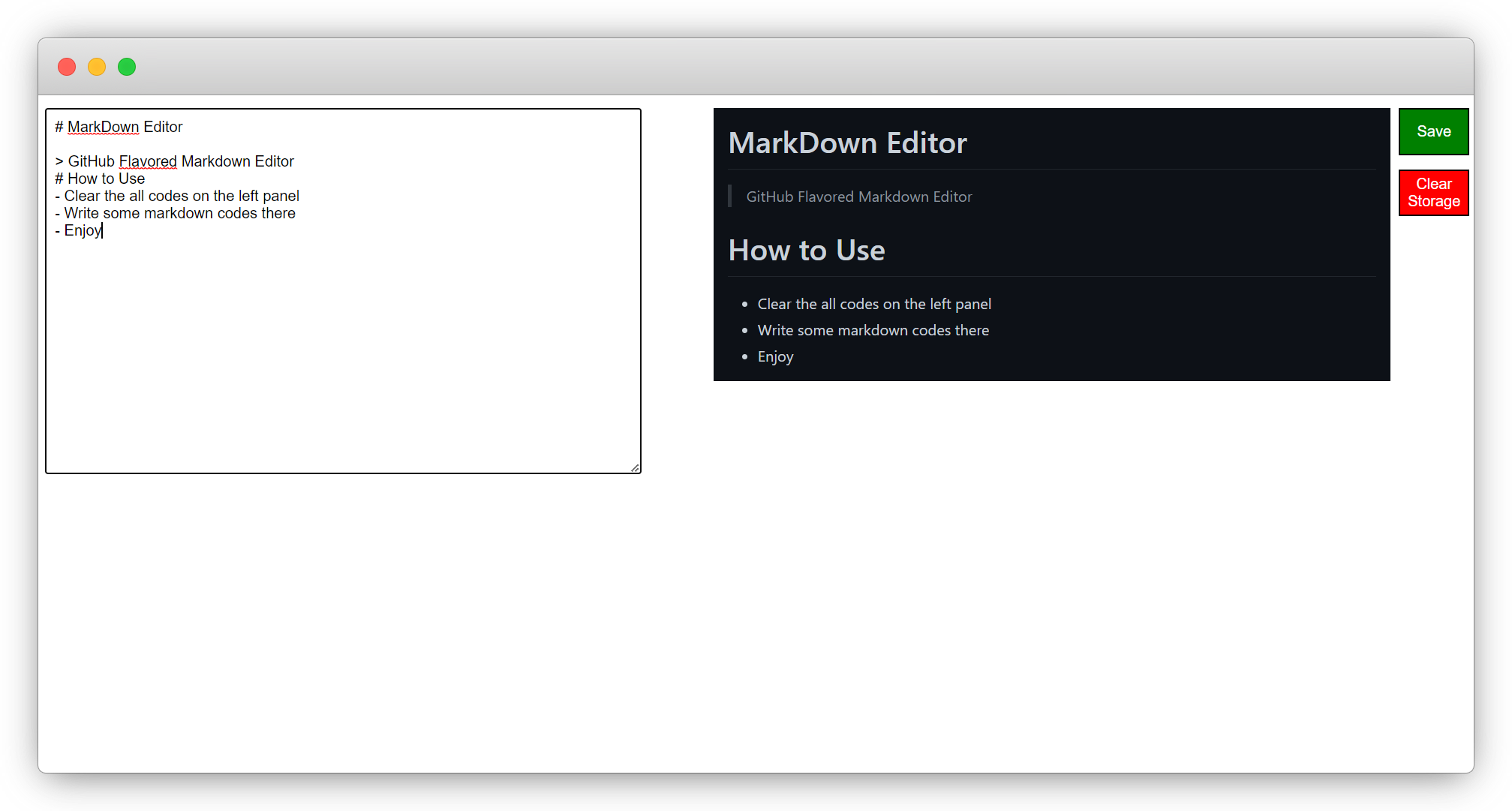Click the green maximize window button
This screenshot has width=1512, height=811.
pos(127,67)
